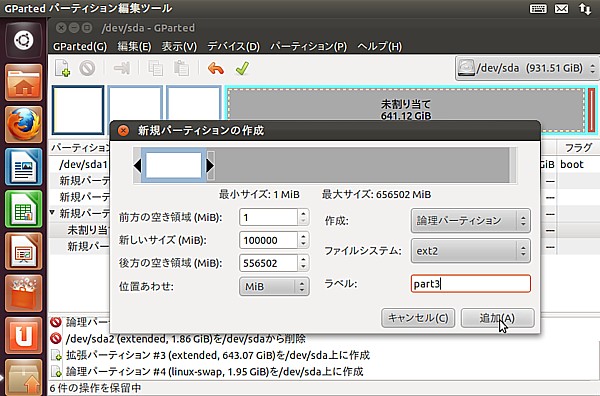Open Ubuntu Software Center launcher icon
Image resolution: width=600 pixels, height=396 pixels.
[x=24, y=293]
